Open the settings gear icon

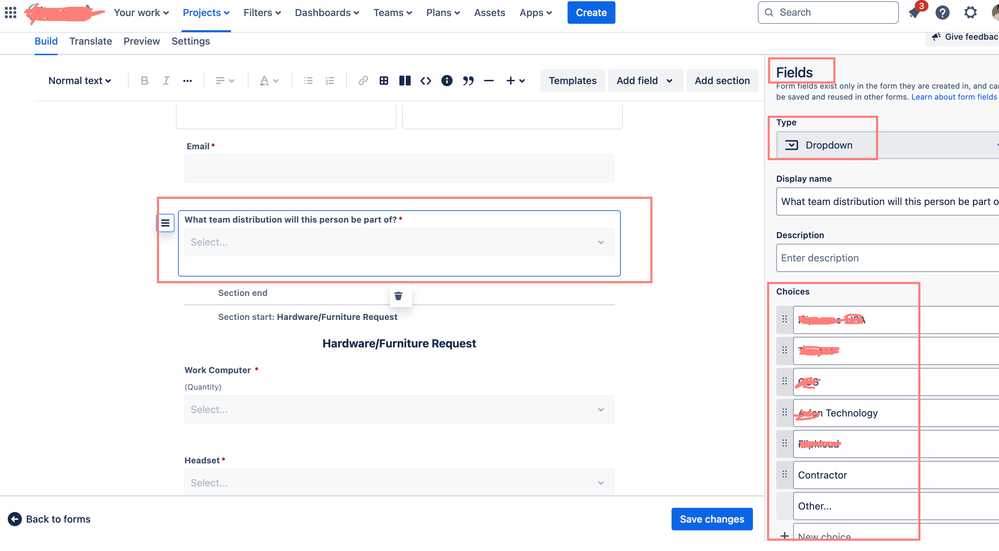click(x=970, y=12)
